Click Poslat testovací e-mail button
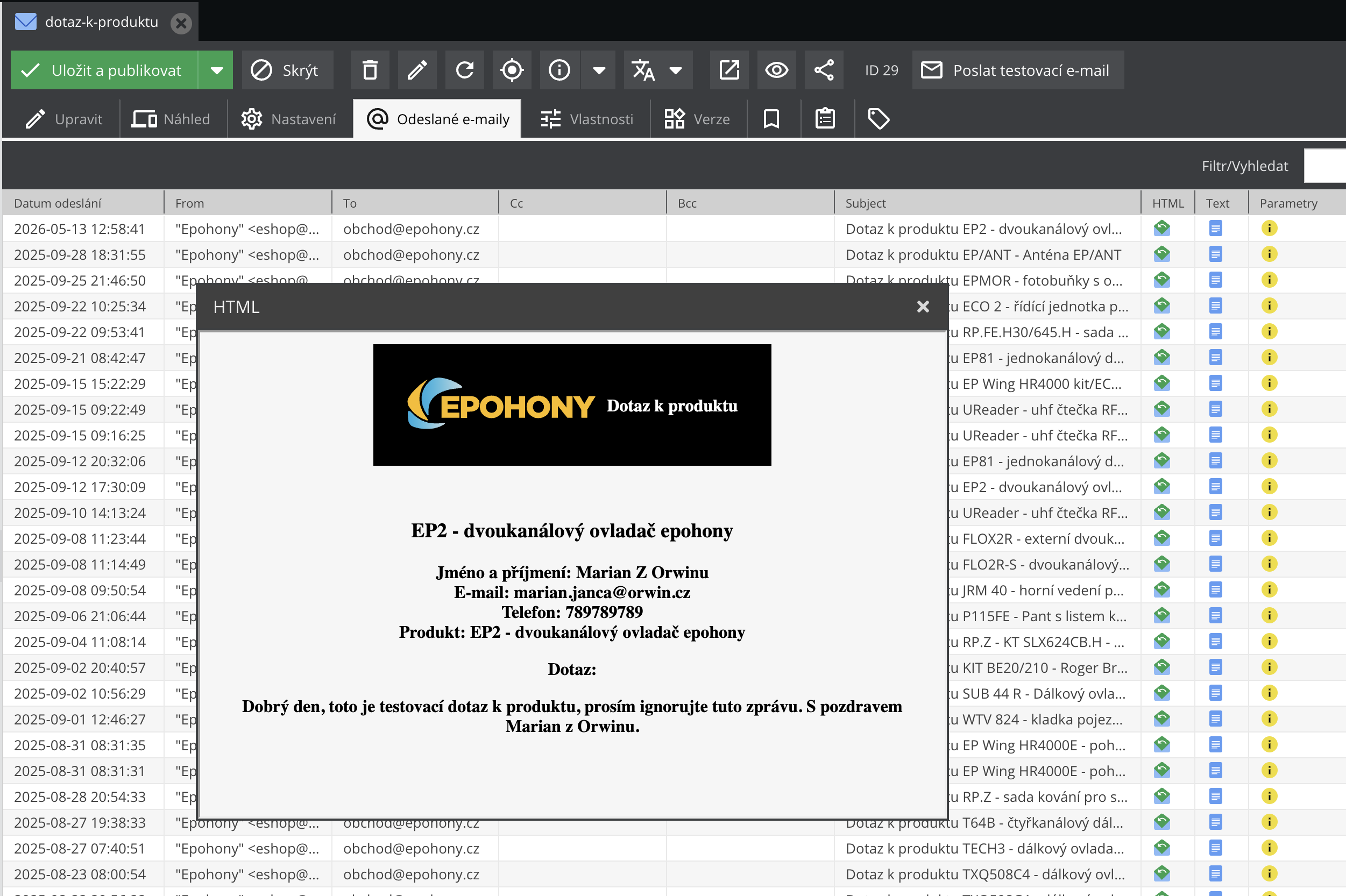This screenshot has width=1346, height=896. [x=1018, y=70]
